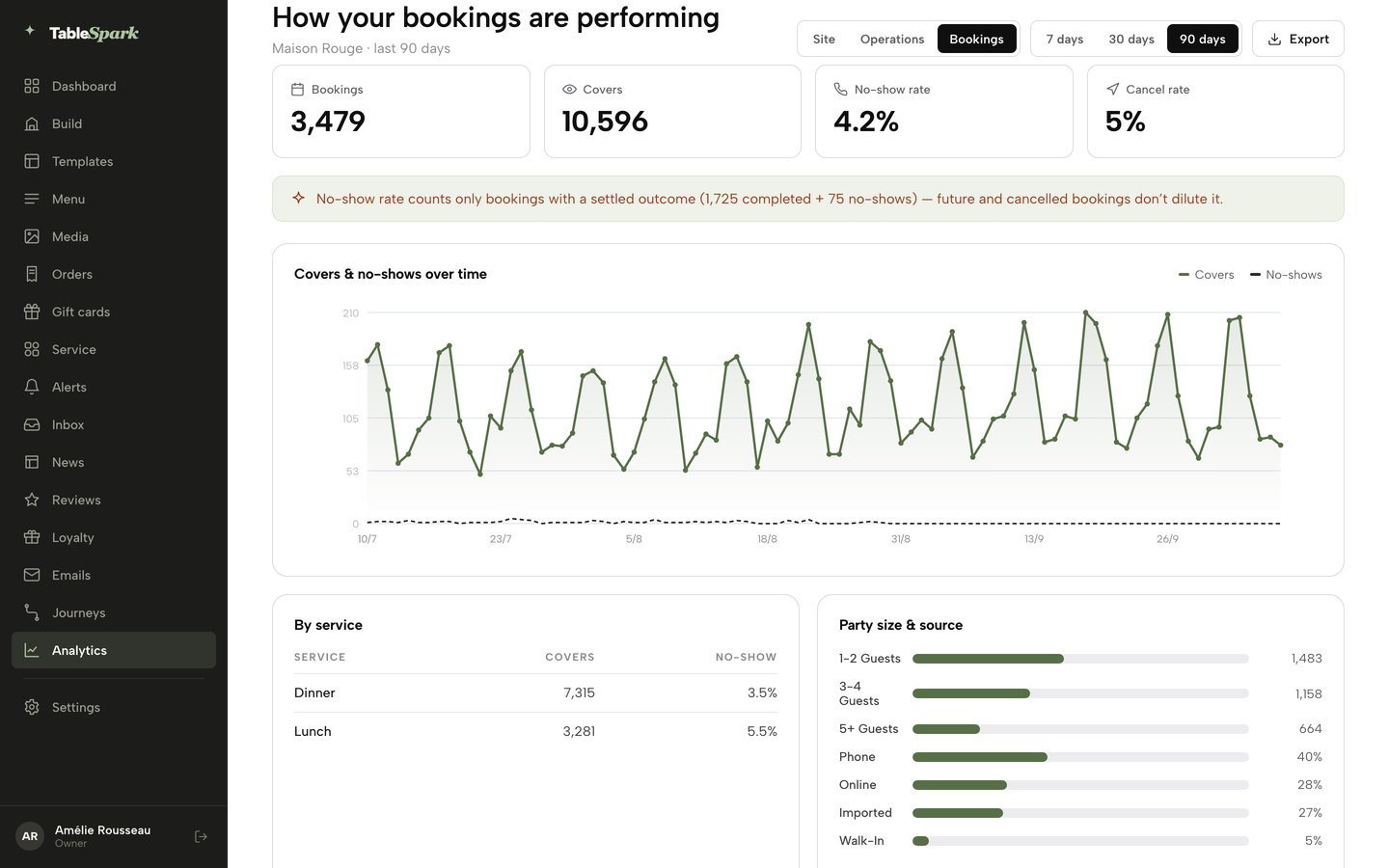Go to the Reviews page label
The image size is (1389, 868).
tap(76, 500)
